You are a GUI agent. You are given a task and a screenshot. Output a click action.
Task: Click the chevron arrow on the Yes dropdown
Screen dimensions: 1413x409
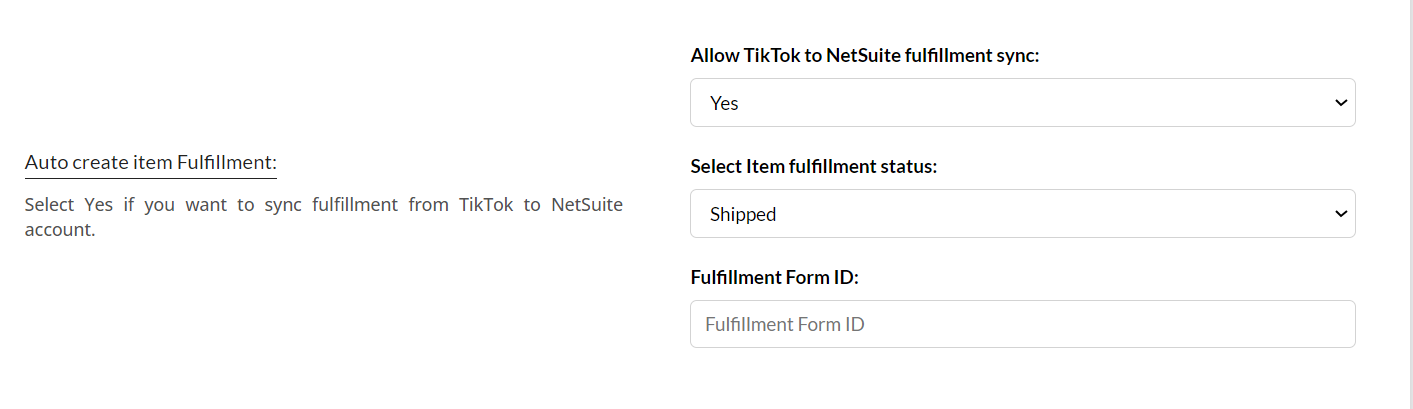(x=1341, y=103)
